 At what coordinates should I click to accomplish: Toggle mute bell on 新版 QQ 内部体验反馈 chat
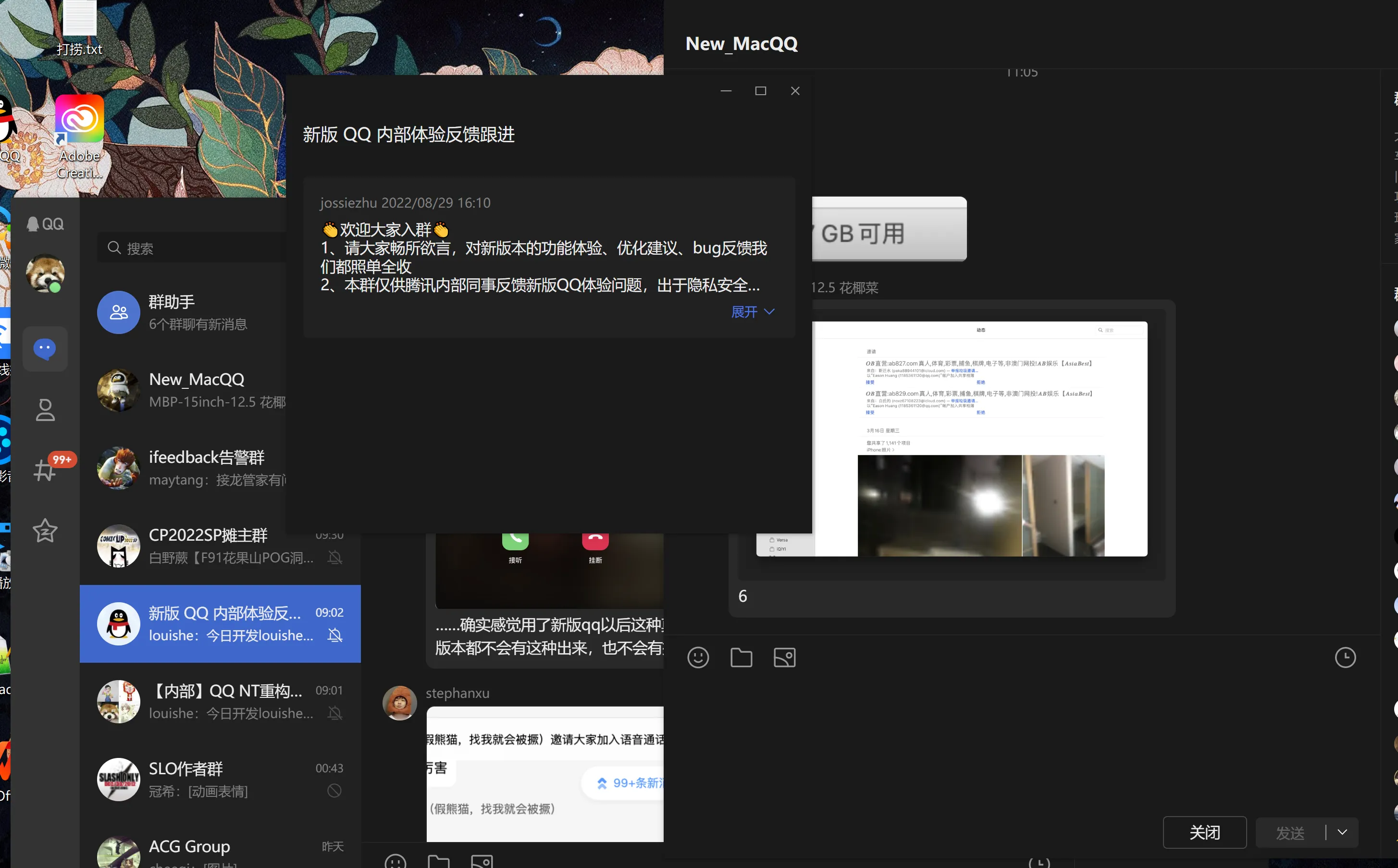tap(335, 635)
